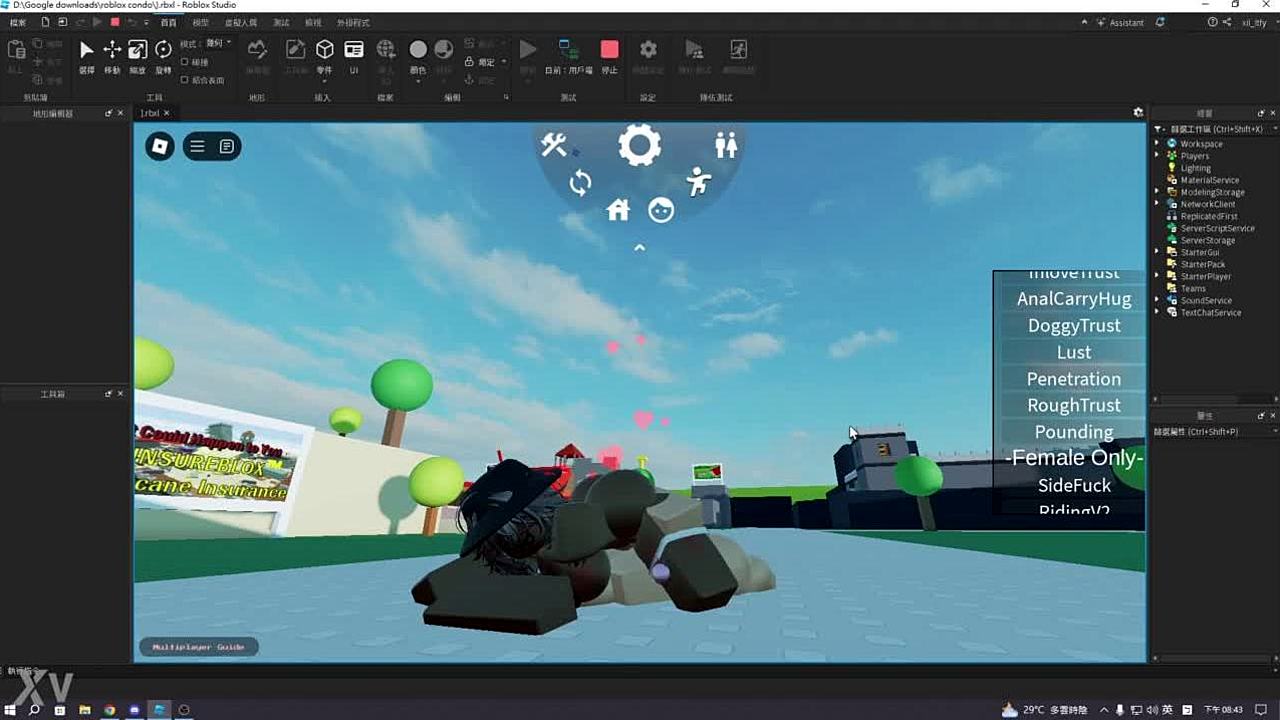Click the Roblox logo button in viewport
The image size is (1280, 720).
tap(160, 147)
